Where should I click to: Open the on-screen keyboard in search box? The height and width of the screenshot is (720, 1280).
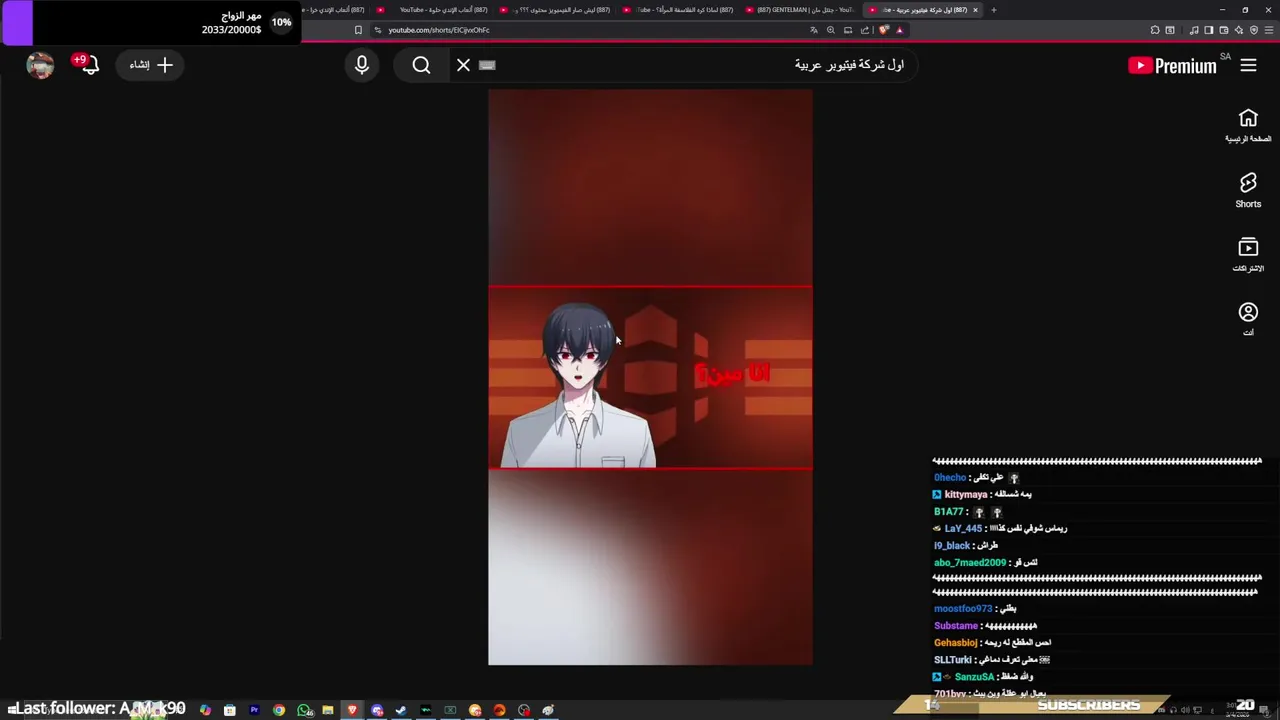pos(487,65)
